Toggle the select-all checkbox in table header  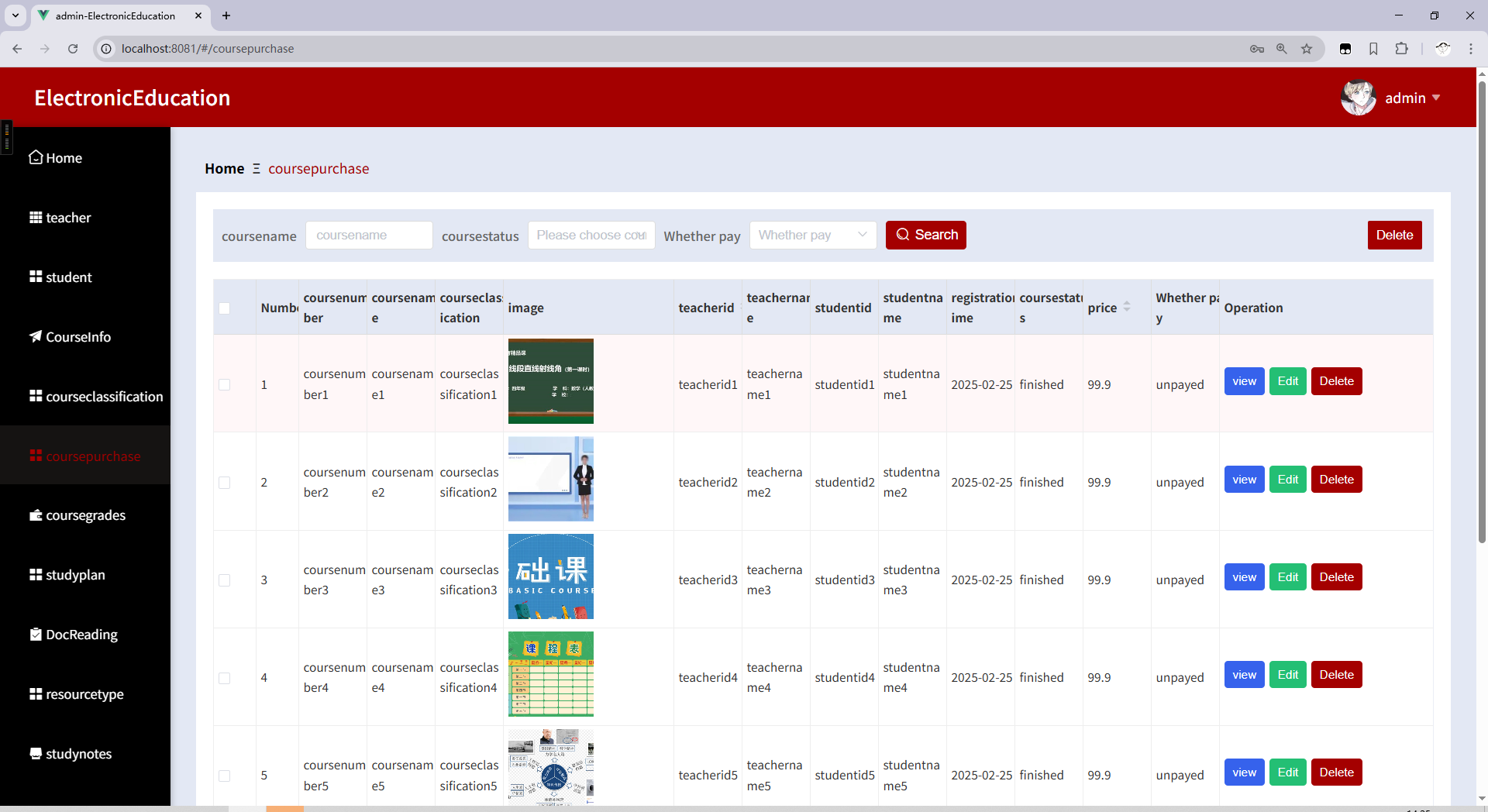[x=225, y=308]
